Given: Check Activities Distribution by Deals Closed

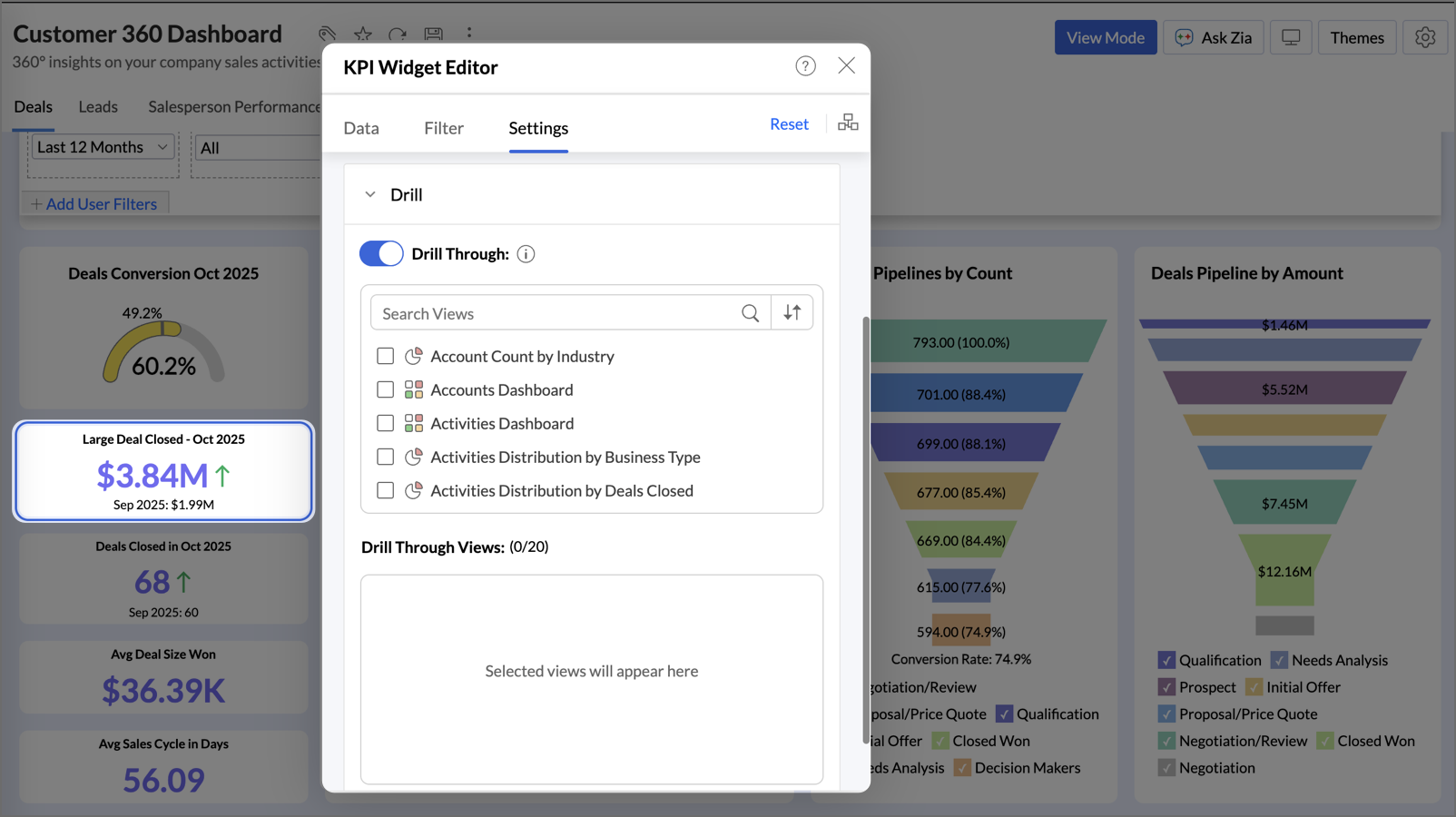Looking at the screenshot, I should [386, 491].
